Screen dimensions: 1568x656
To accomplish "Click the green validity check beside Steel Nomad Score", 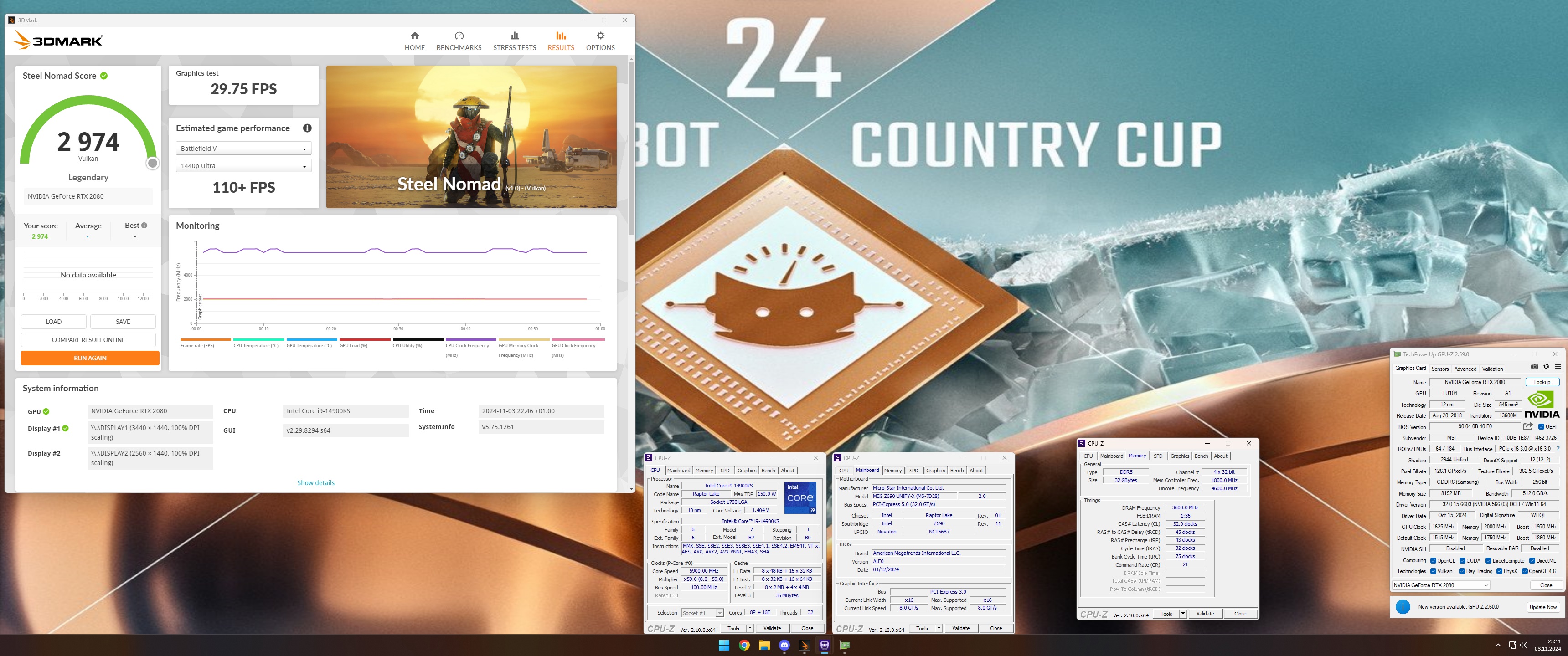I will (104, 76).
